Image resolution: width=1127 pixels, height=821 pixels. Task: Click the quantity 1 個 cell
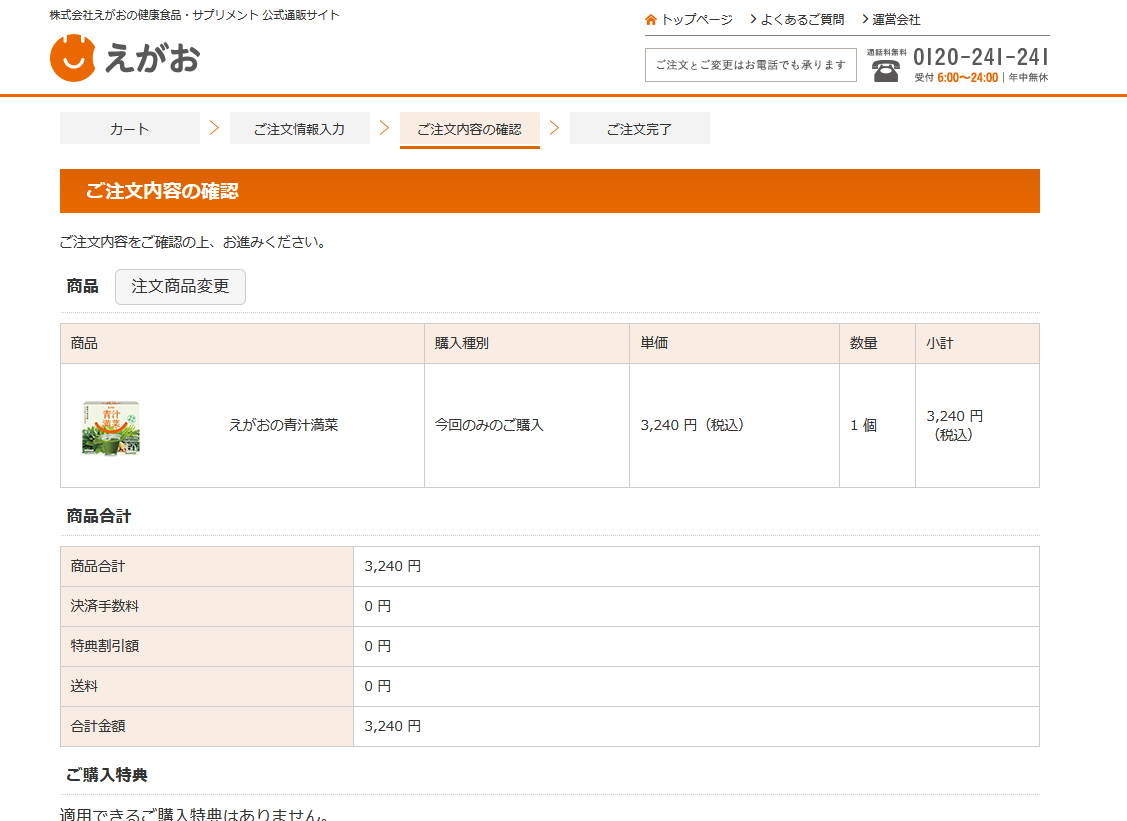[878, 426]
